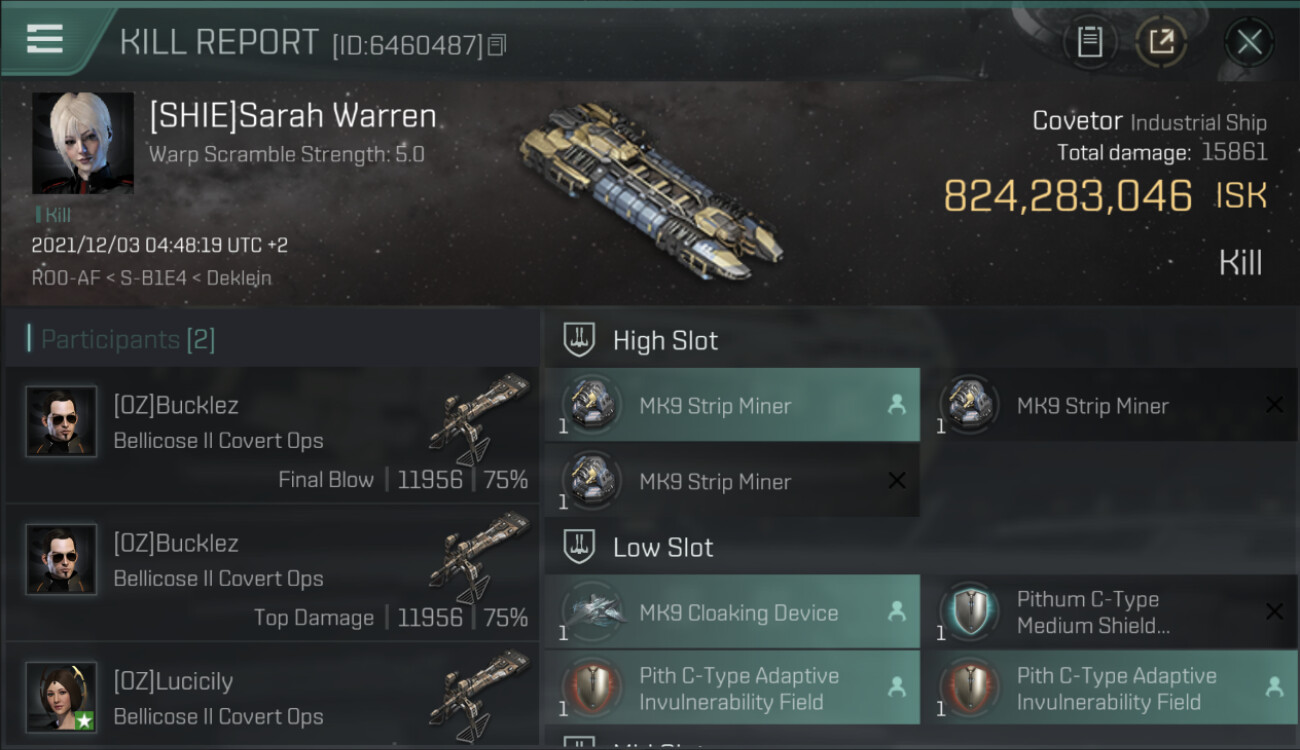The image size is (1300, 750).
Task: Select the Covetor ship image
Action: click(650, 190)
